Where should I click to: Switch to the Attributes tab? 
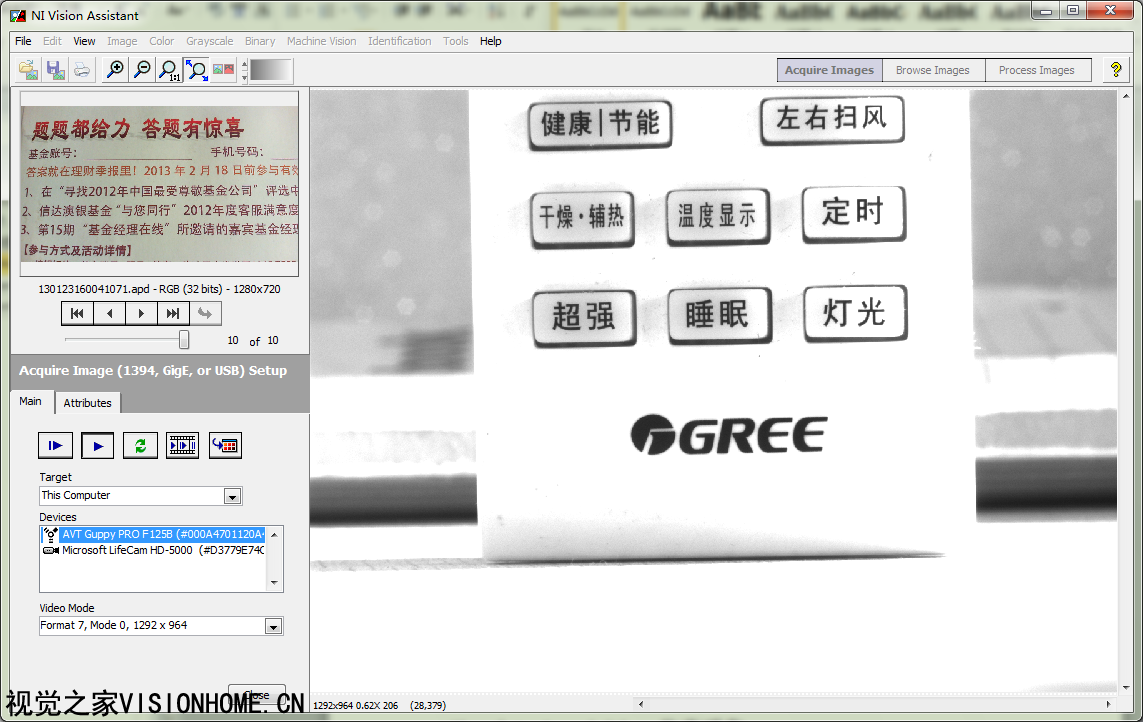[x=87, y=403]
